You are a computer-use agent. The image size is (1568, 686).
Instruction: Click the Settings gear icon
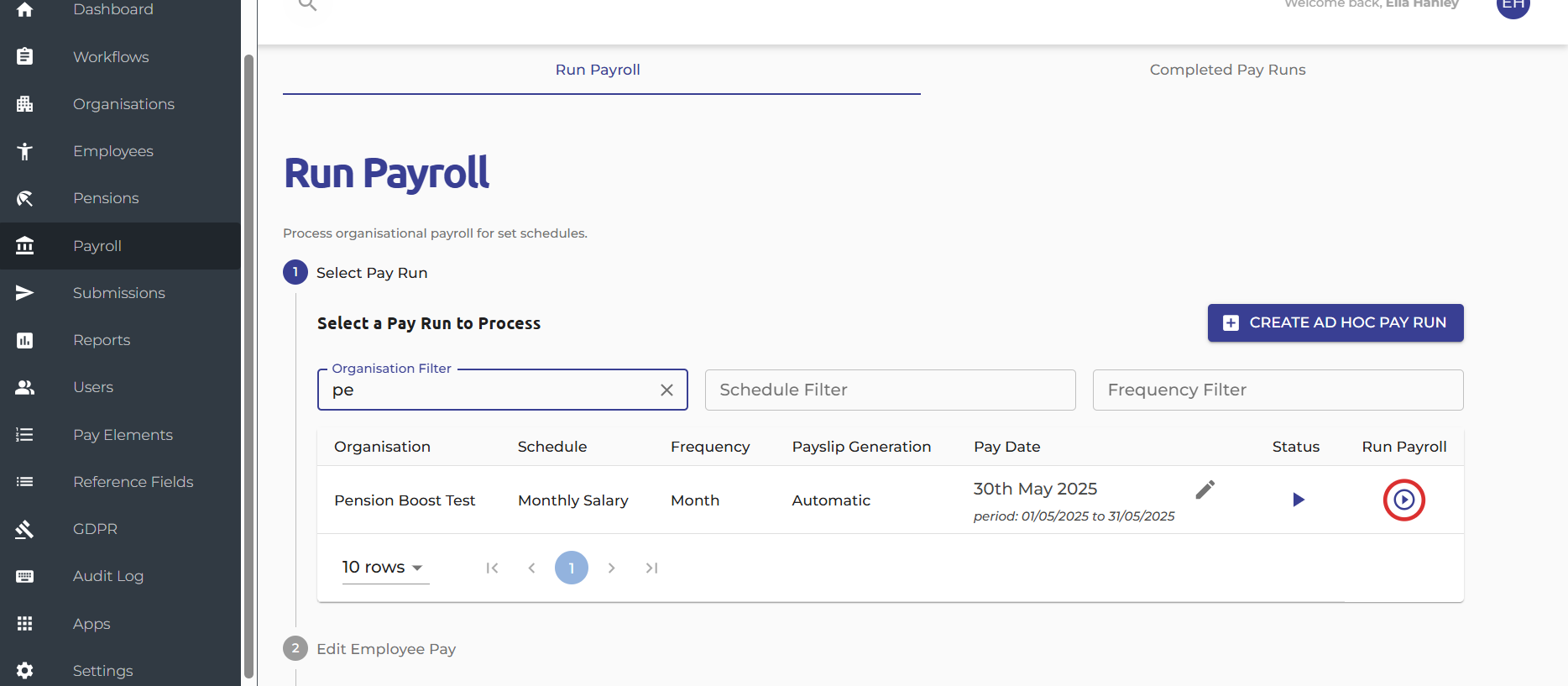(x=25, y=671)
